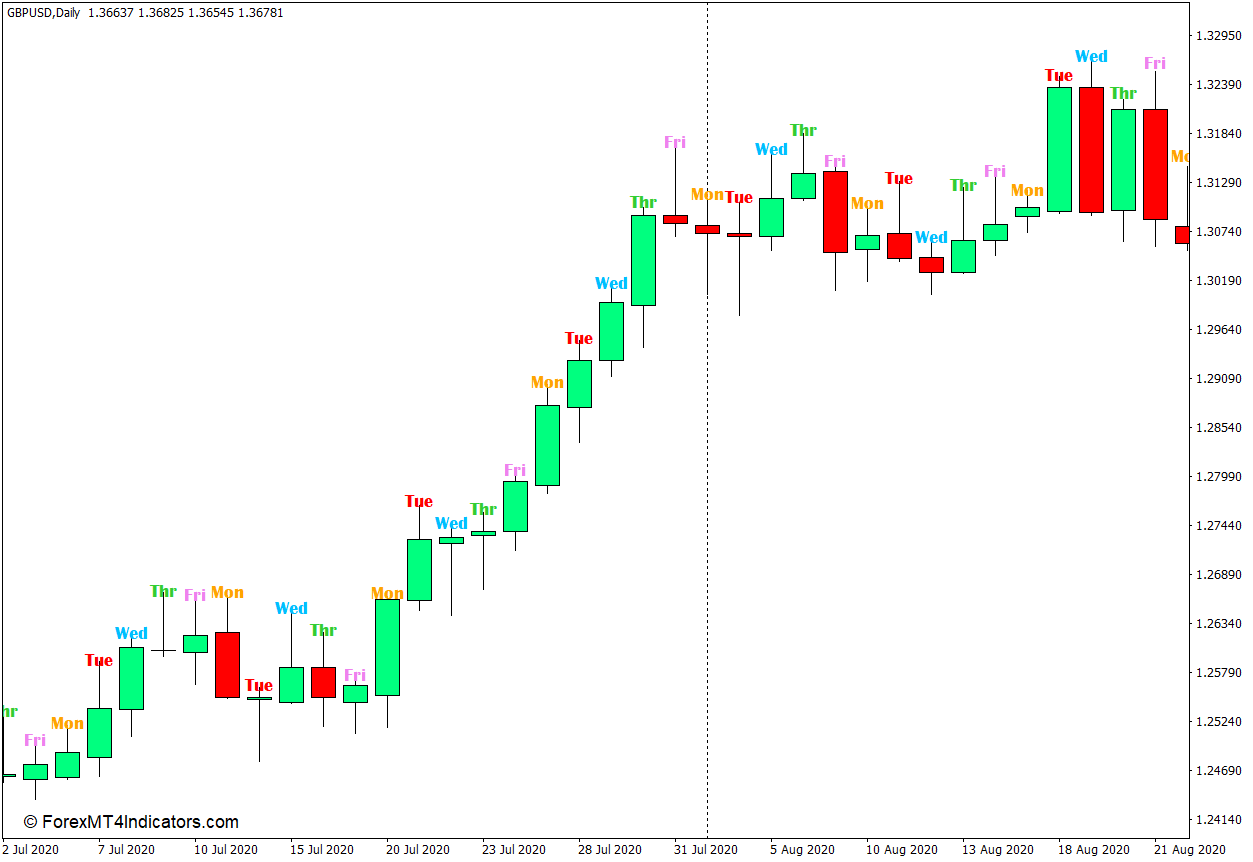Click price level 1.25790 on the axis
Viewport: 1253px width, 862px height.
[x=1218, y=673]
